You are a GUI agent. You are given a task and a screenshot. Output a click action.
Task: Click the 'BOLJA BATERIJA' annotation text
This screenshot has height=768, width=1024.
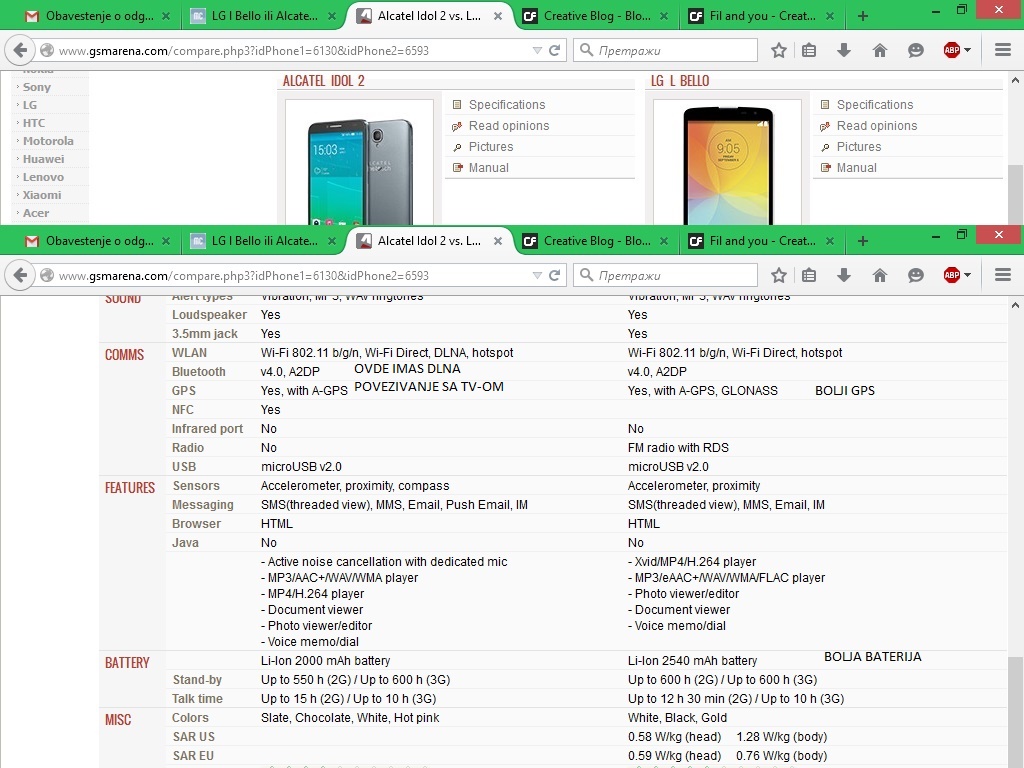[872, 656]
